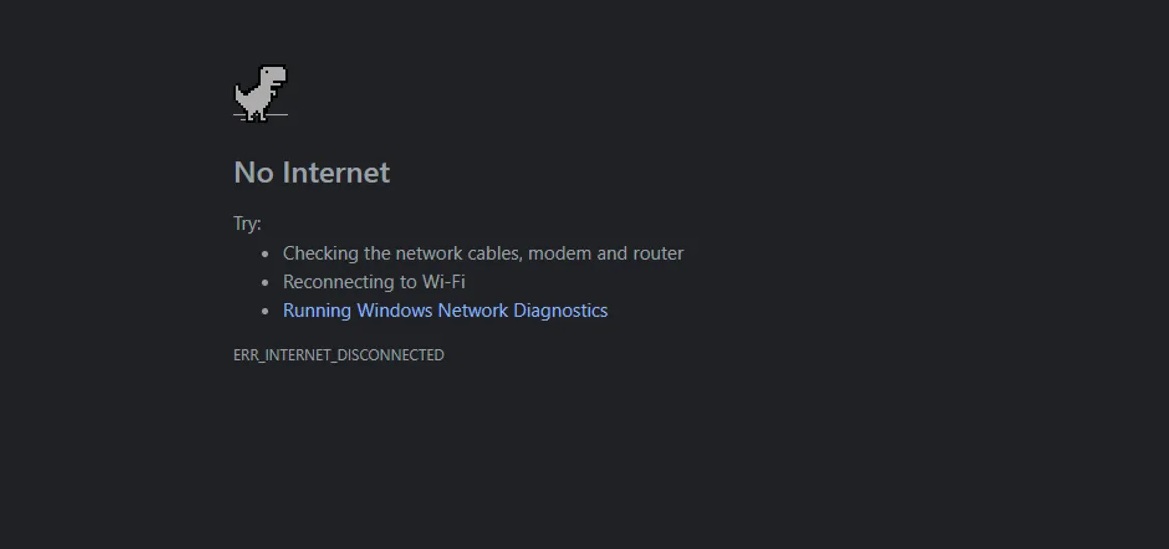Select the No Internet heading
The image size is (1169, 549).
(312, 172)
